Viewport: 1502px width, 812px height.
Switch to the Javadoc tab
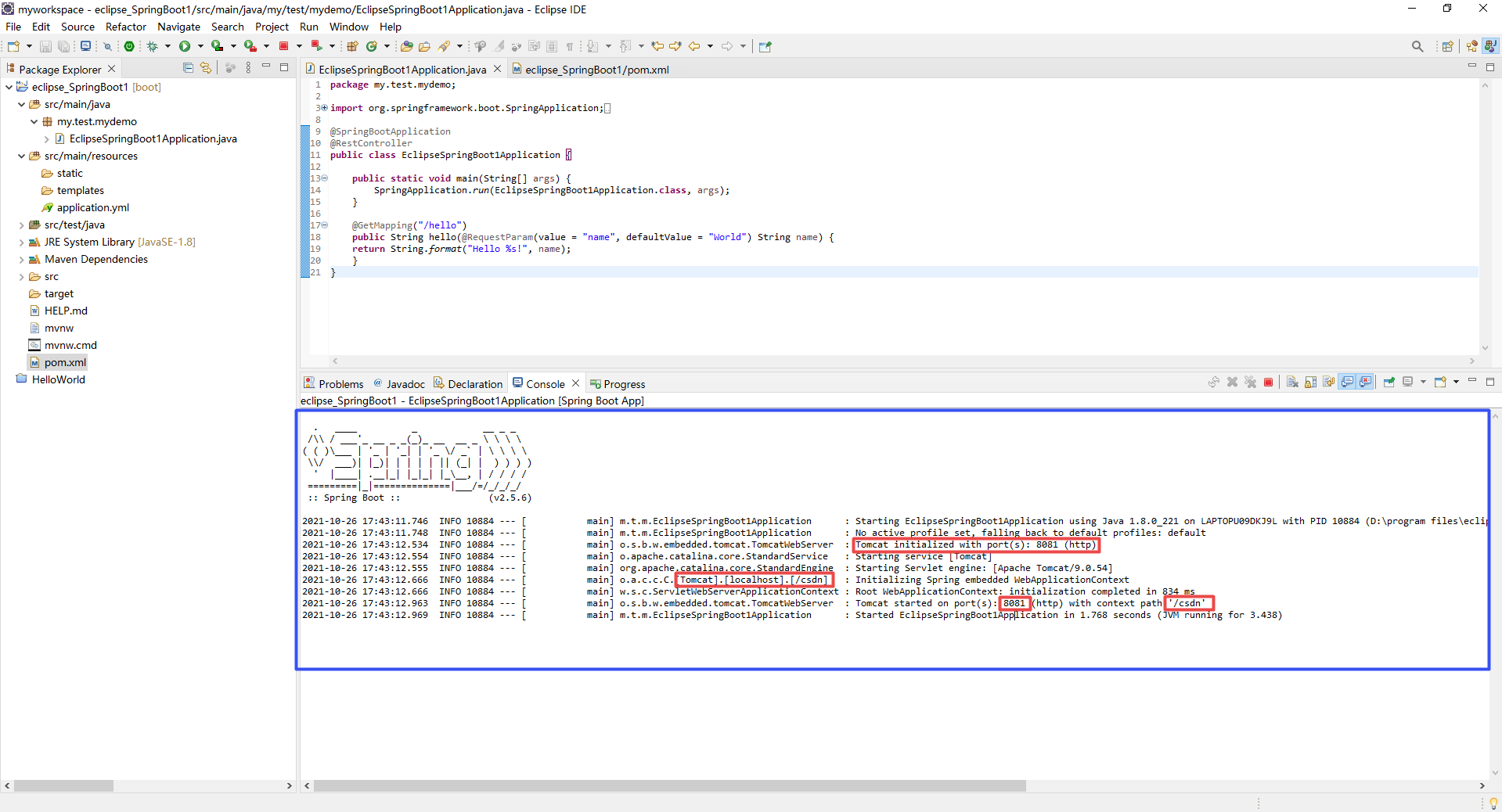click(399, 384)
